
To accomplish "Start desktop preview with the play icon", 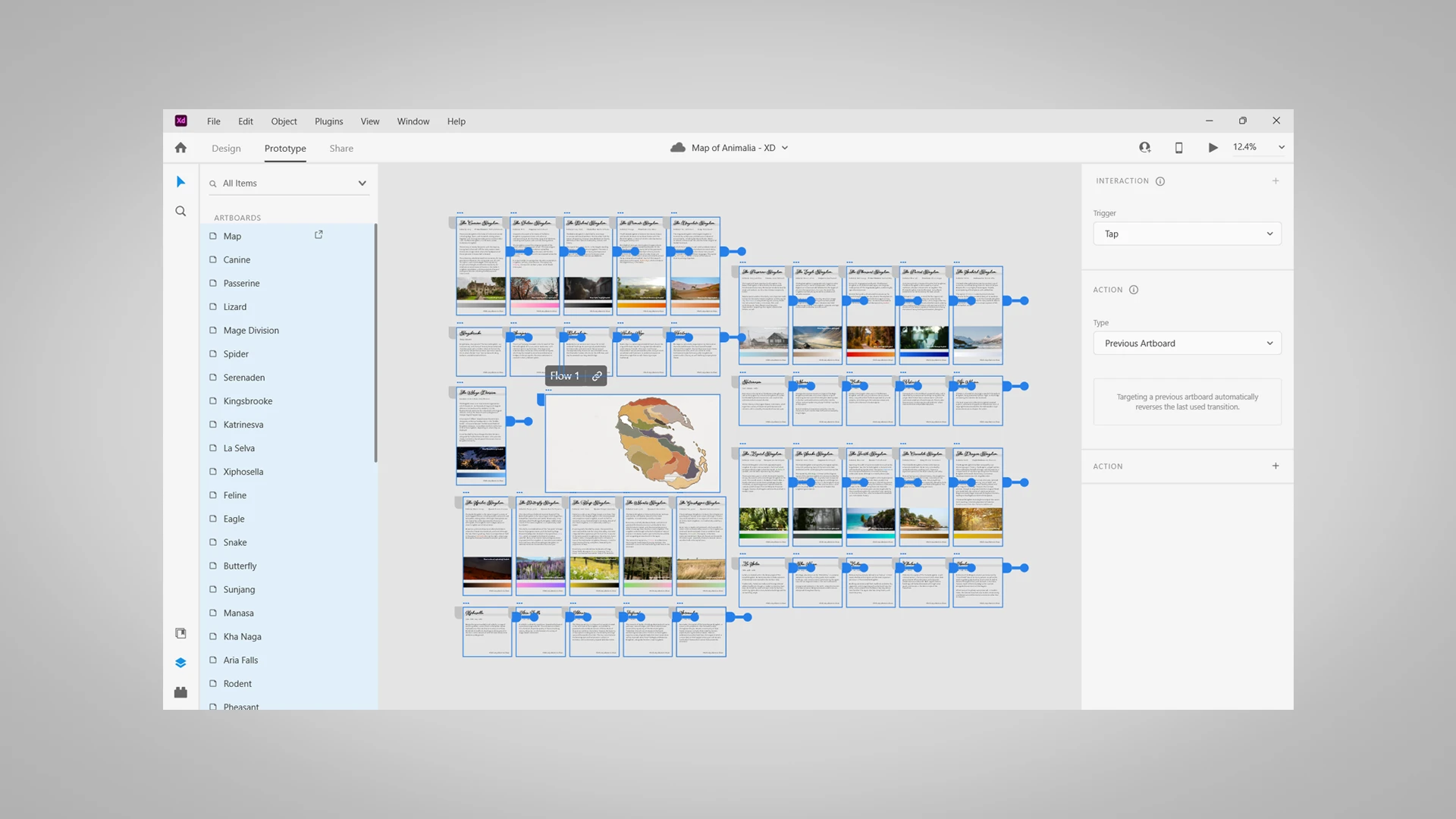I will point(1213,147).
